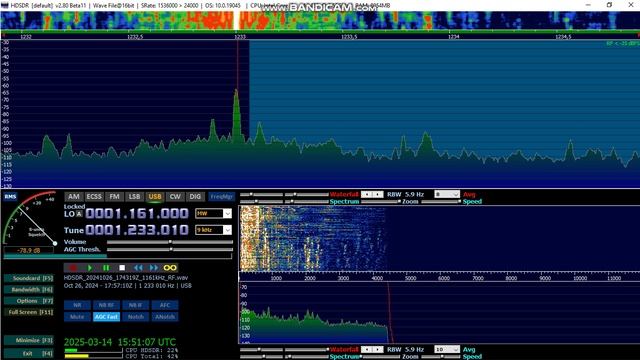Click the red Record button
The height and width of the screenshot is (360, 640).
tap(73, 268)
